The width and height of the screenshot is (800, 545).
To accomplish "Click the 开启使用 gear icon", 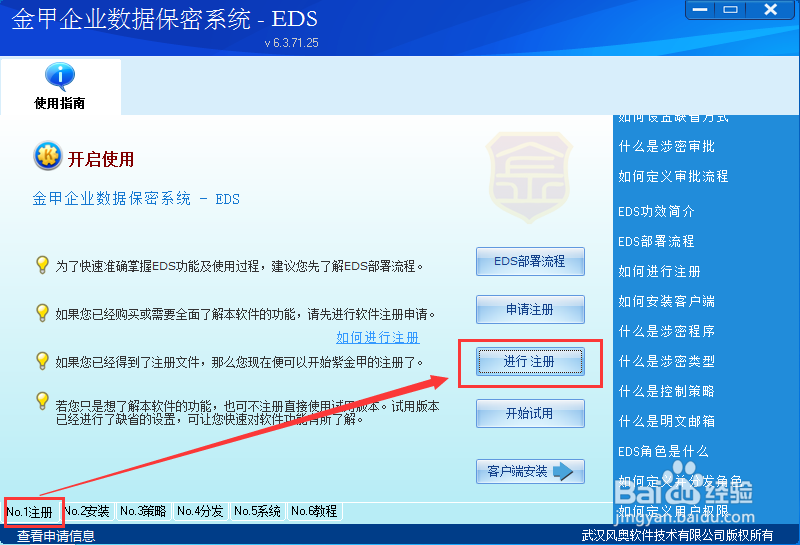I will point(47,156).
